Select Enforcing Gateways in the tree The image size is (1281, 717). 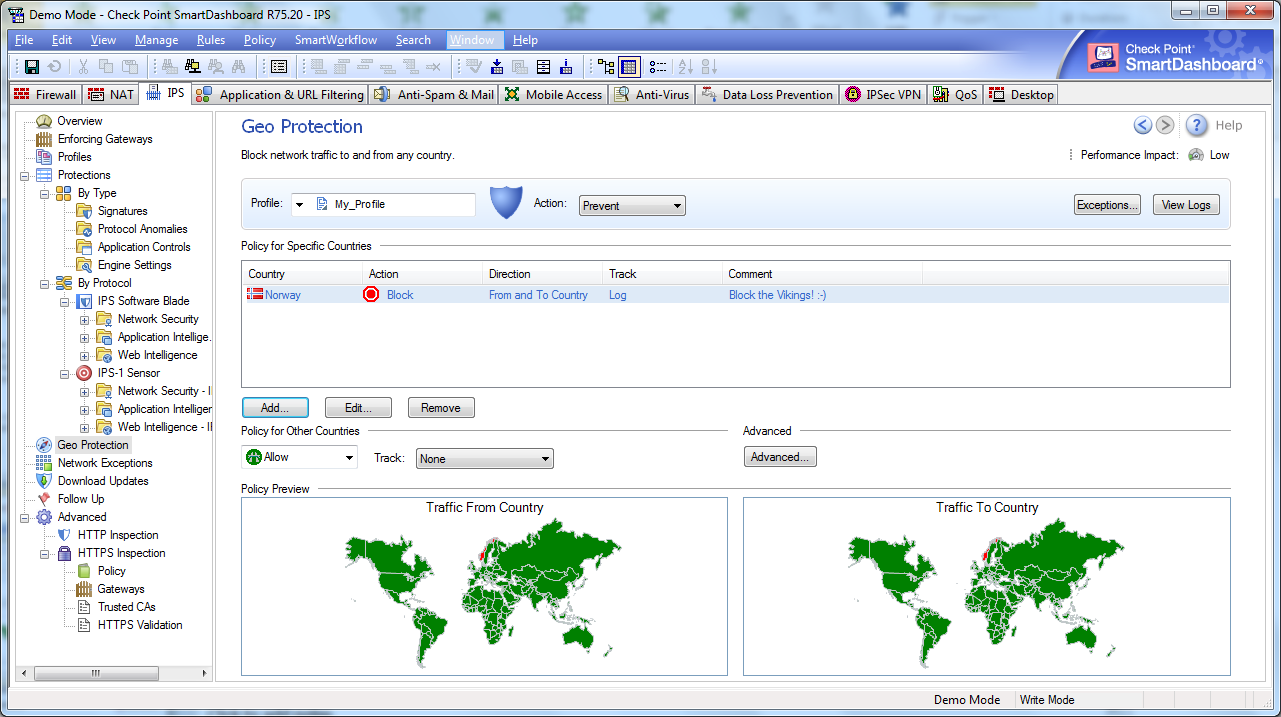[x=105, y=139]
